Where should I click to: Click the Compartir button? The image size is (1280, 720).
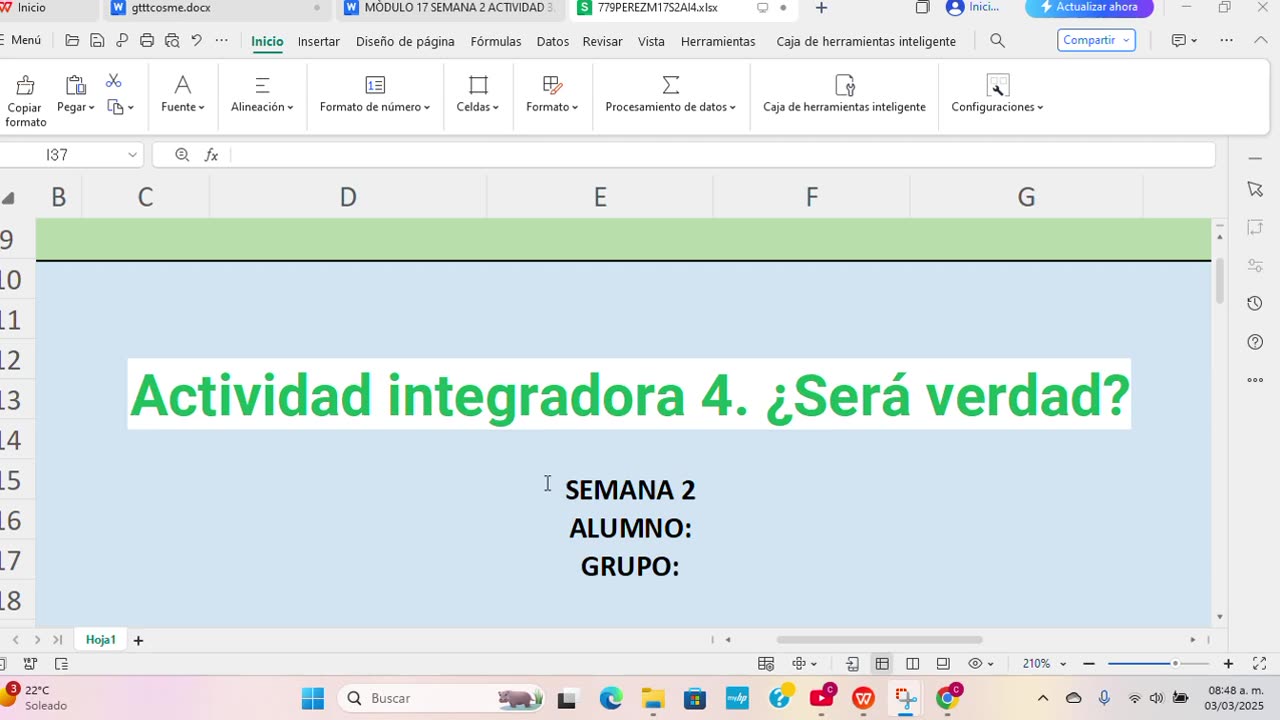click(1096, 40)
